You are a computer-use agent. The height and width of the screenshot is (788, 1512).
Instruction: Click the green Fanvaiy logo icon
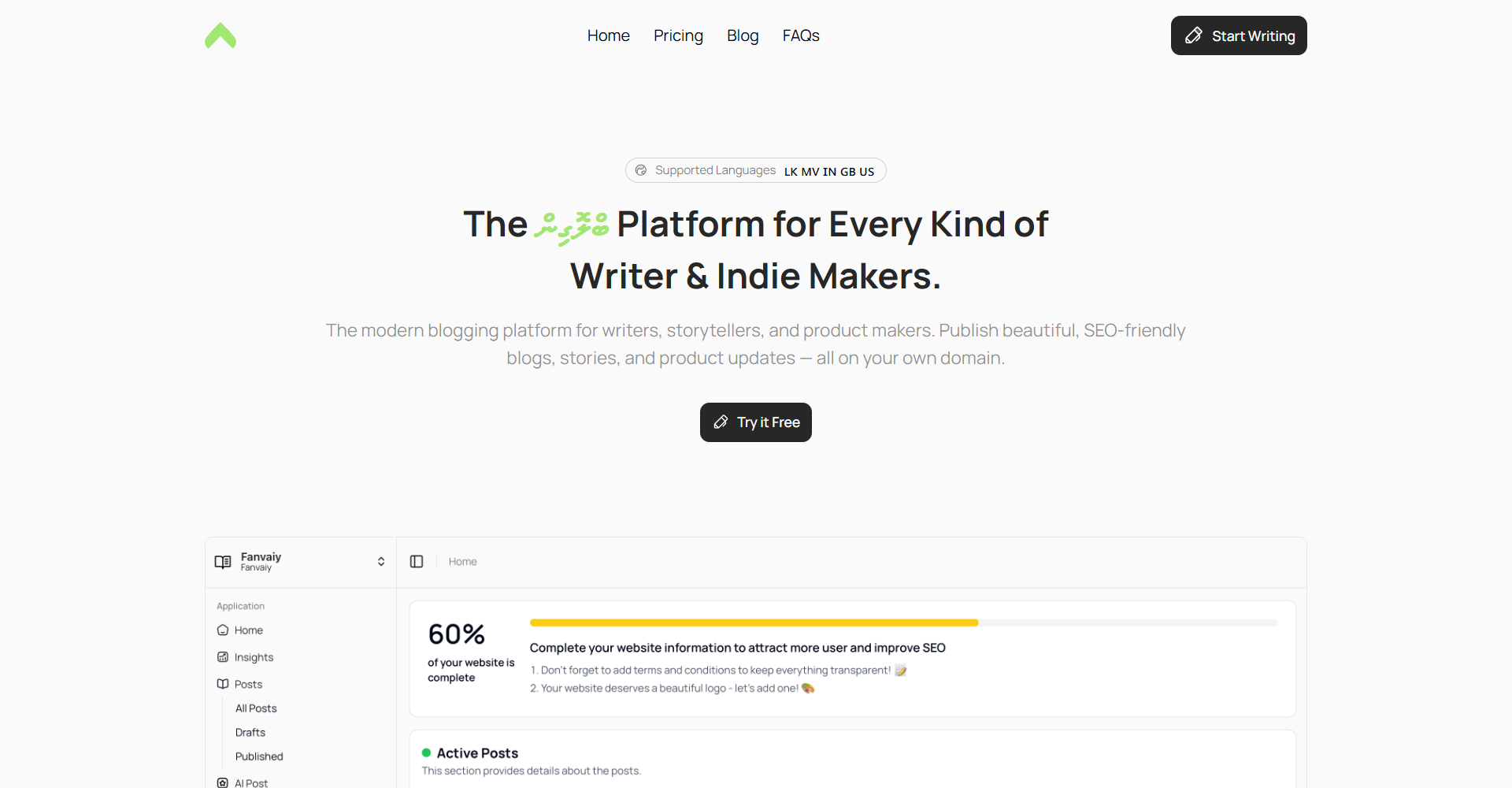coord(220,35)
